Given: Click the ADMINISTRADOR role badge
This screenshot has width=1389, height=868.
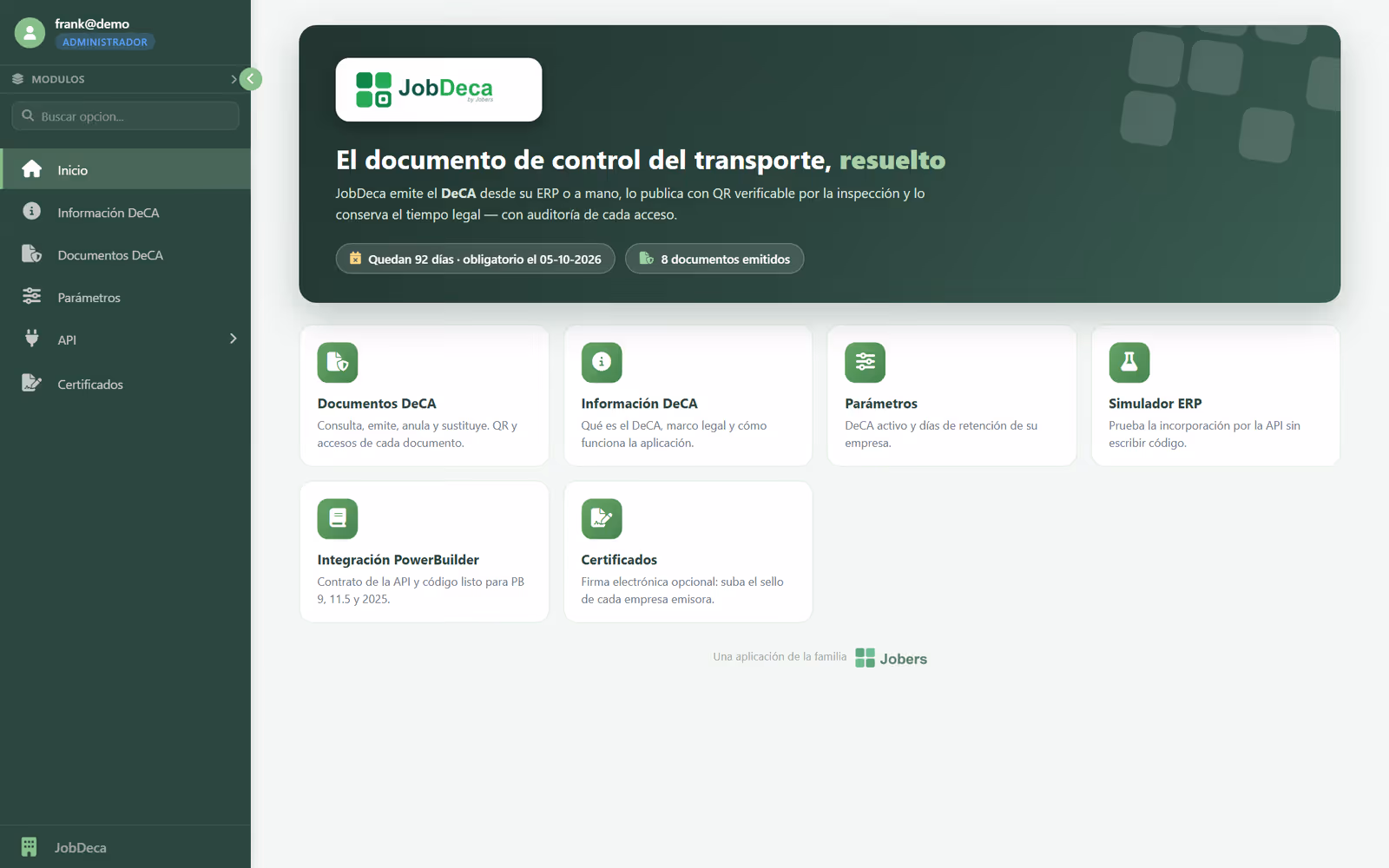Looking at the screenshot, I should [x=105, y=42].
